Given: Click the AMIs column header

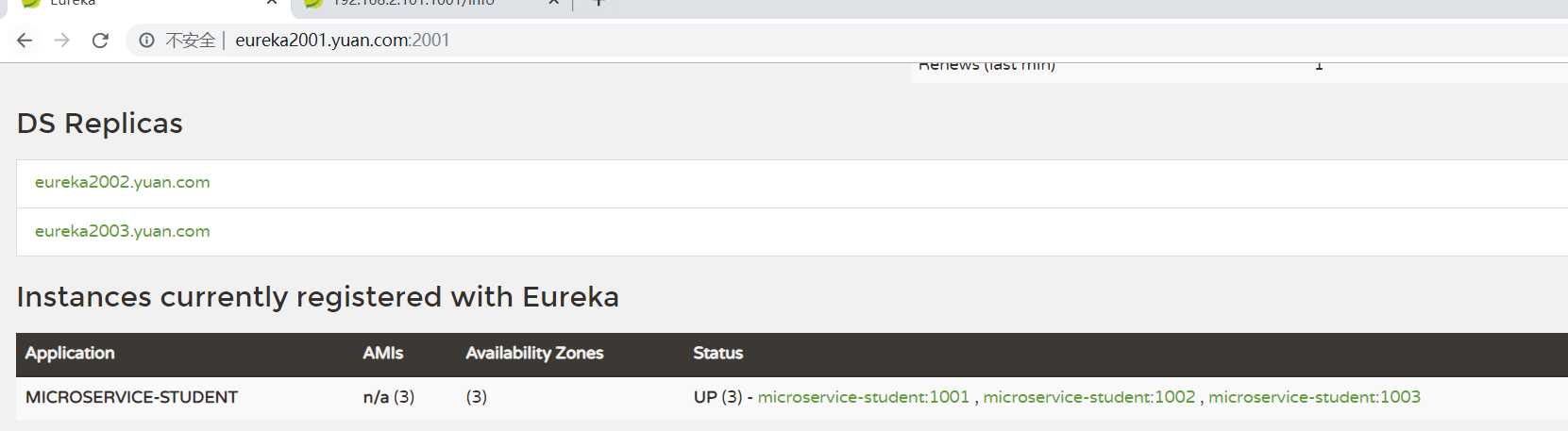Looking at the screenshot, I should coord(383,353).
